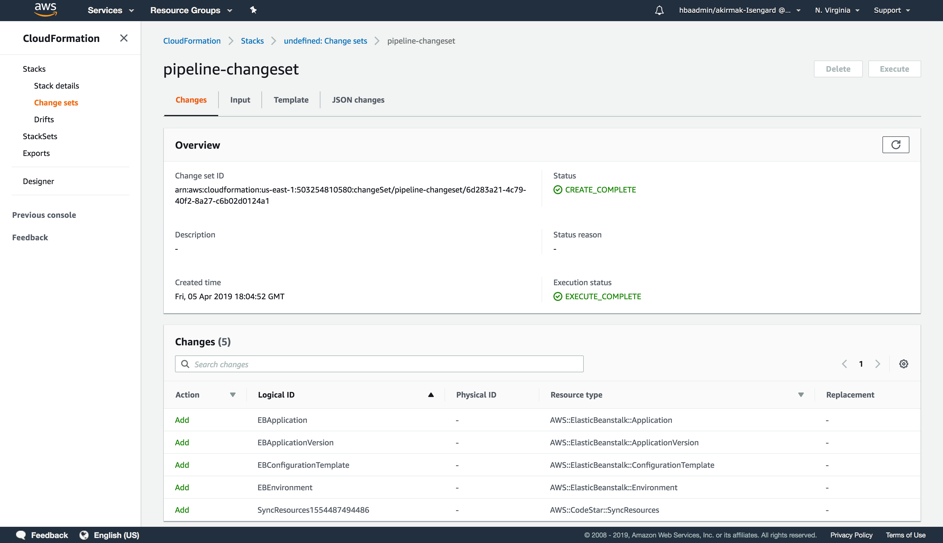
Task: Click the globe language icon in footer
Action: coord(84,535)
